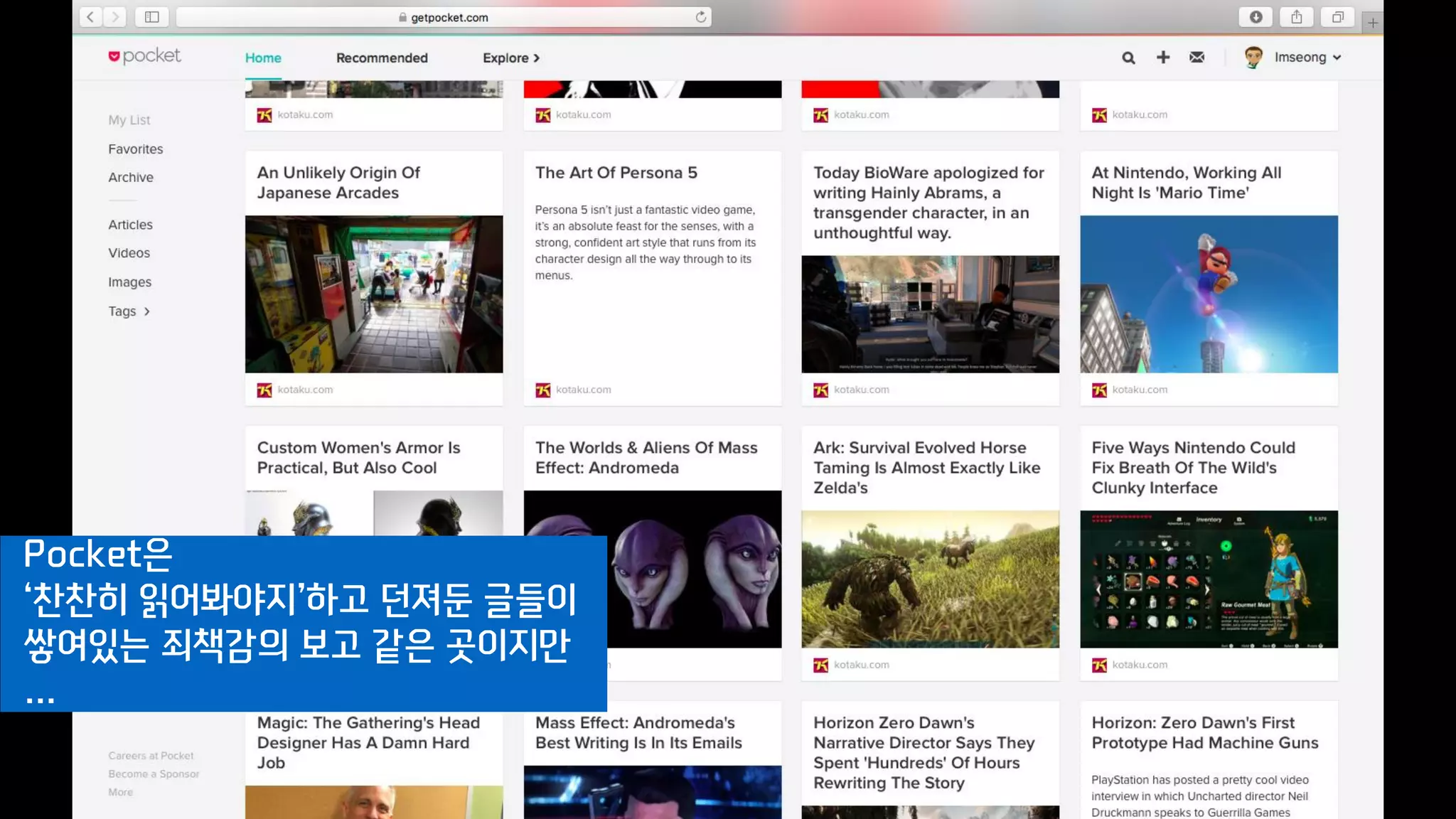Click the PlayStation has posted excerpt text
1456x819 pixels.
click(1200, 796)
